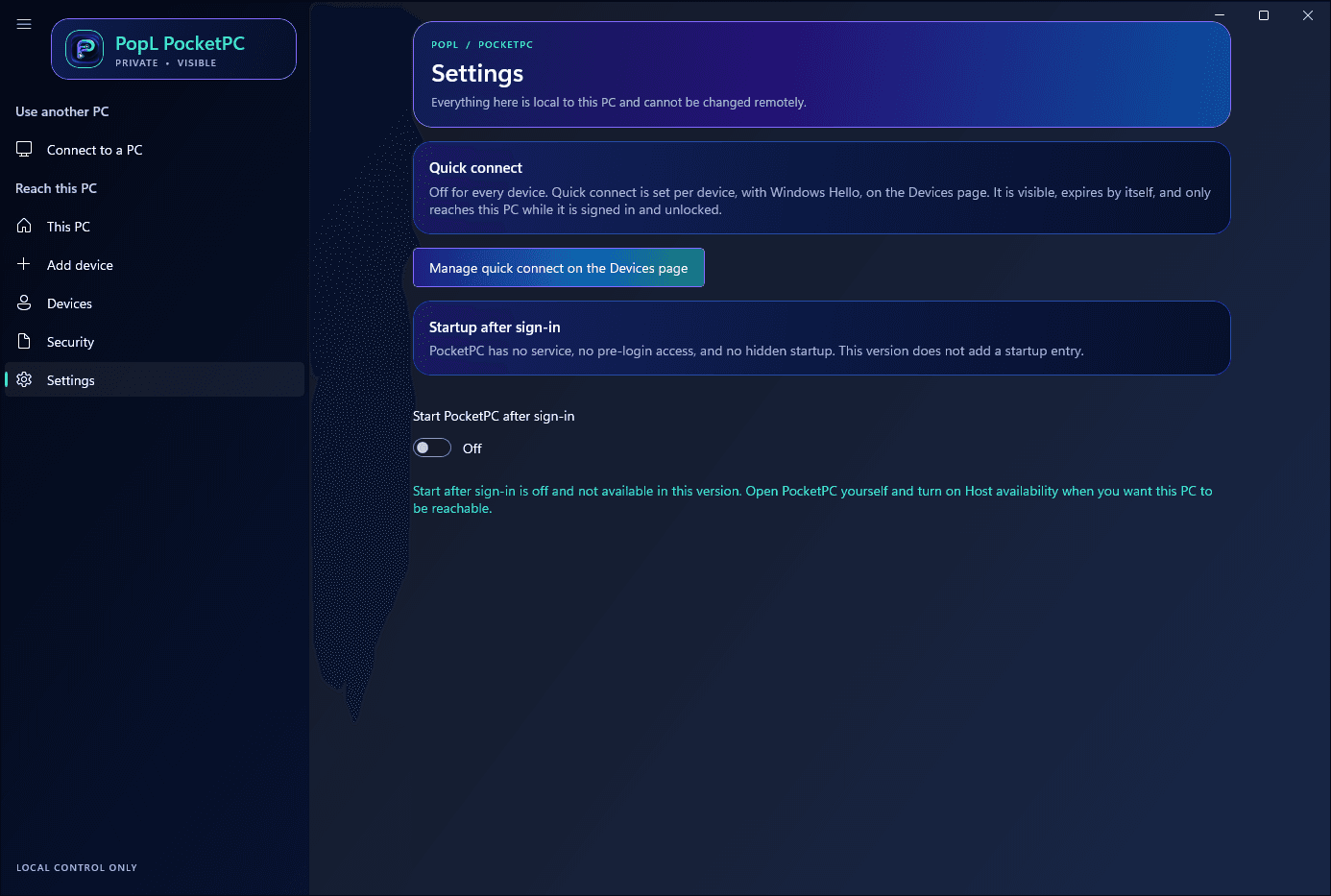
Task: Close the PocketPC window
Action: (1308, 15)
